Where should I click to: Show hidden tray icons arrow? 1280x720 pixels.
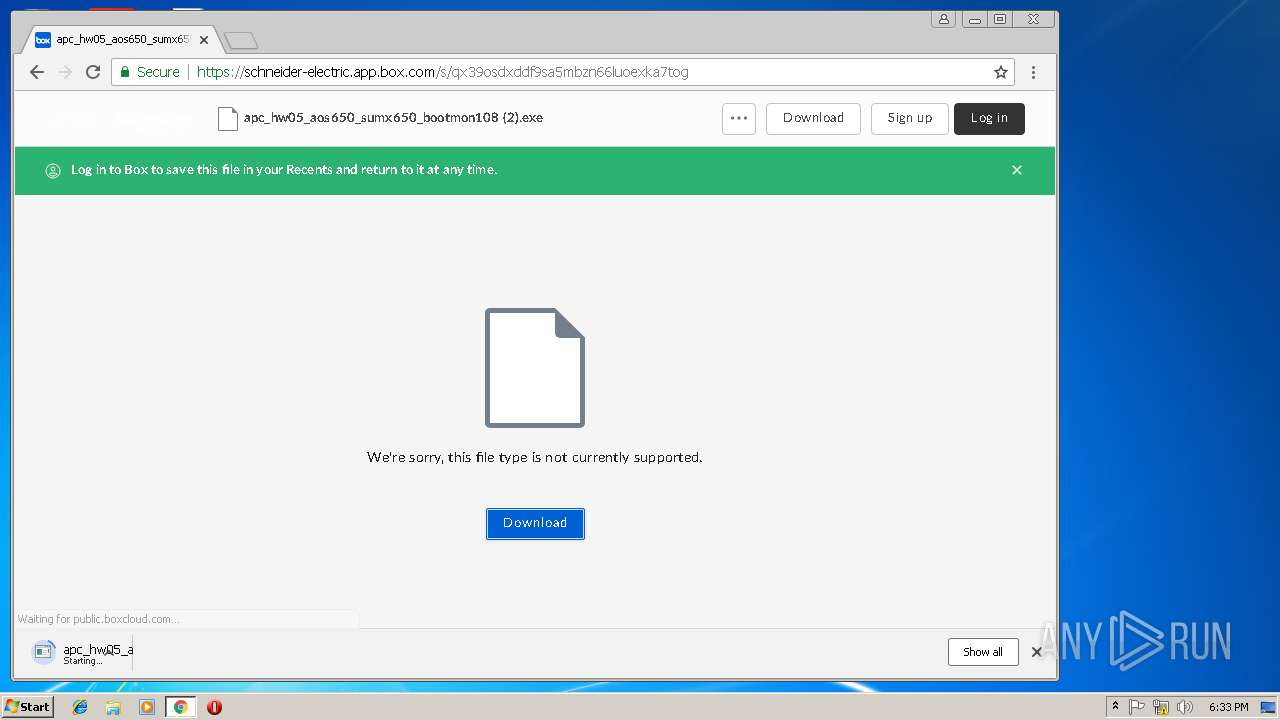pos(1115,707)
